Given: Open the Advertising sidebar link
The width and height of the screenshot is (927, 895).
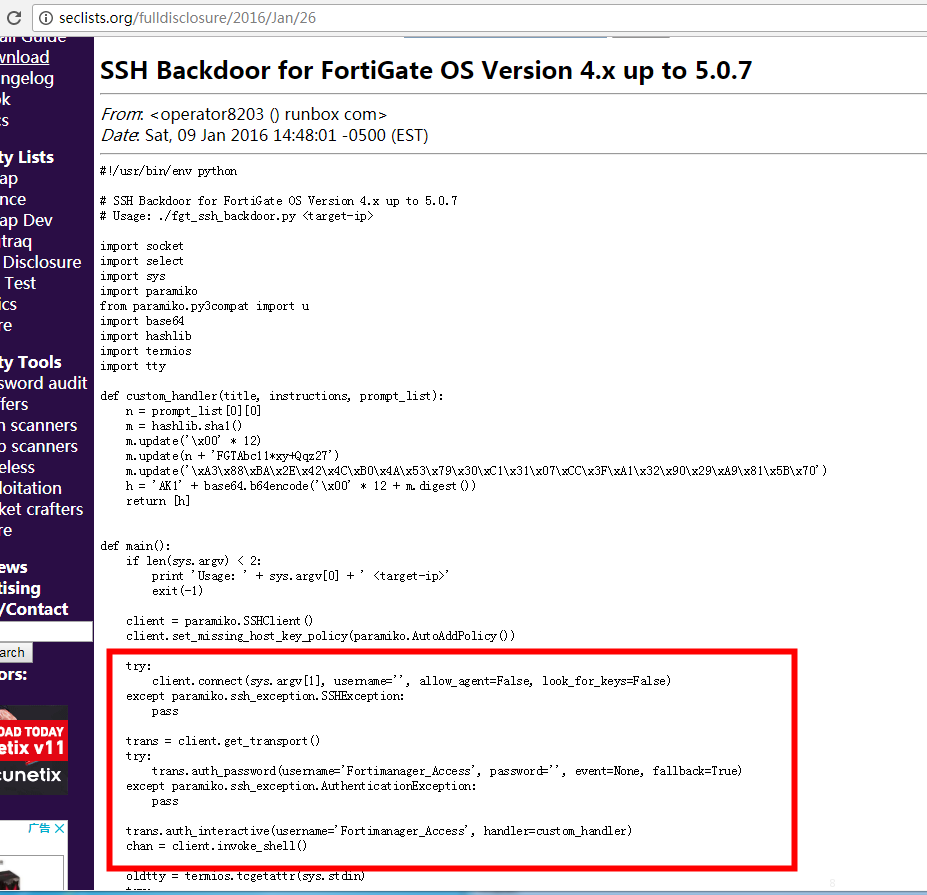Looking at the screenshot, I should click(x=21, y=589).
